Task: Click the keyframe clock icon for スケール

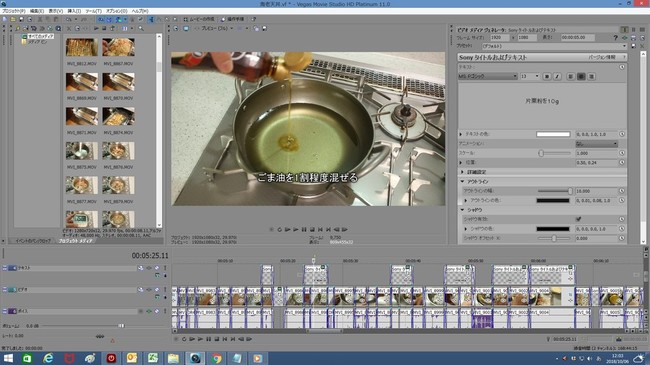Action: pyautogui.click(x=622, y=153)
